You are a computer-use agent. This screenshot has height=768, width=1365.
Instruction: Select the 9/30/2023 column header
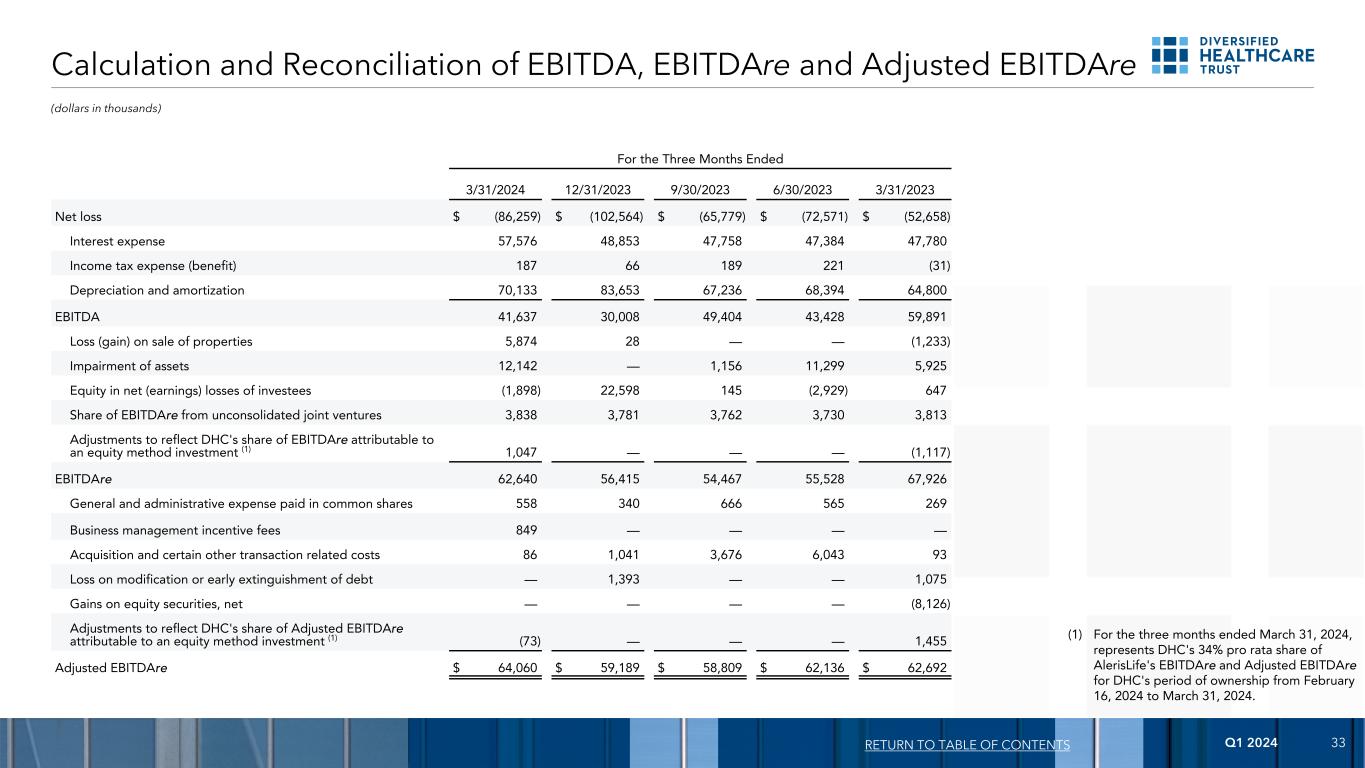702,190
